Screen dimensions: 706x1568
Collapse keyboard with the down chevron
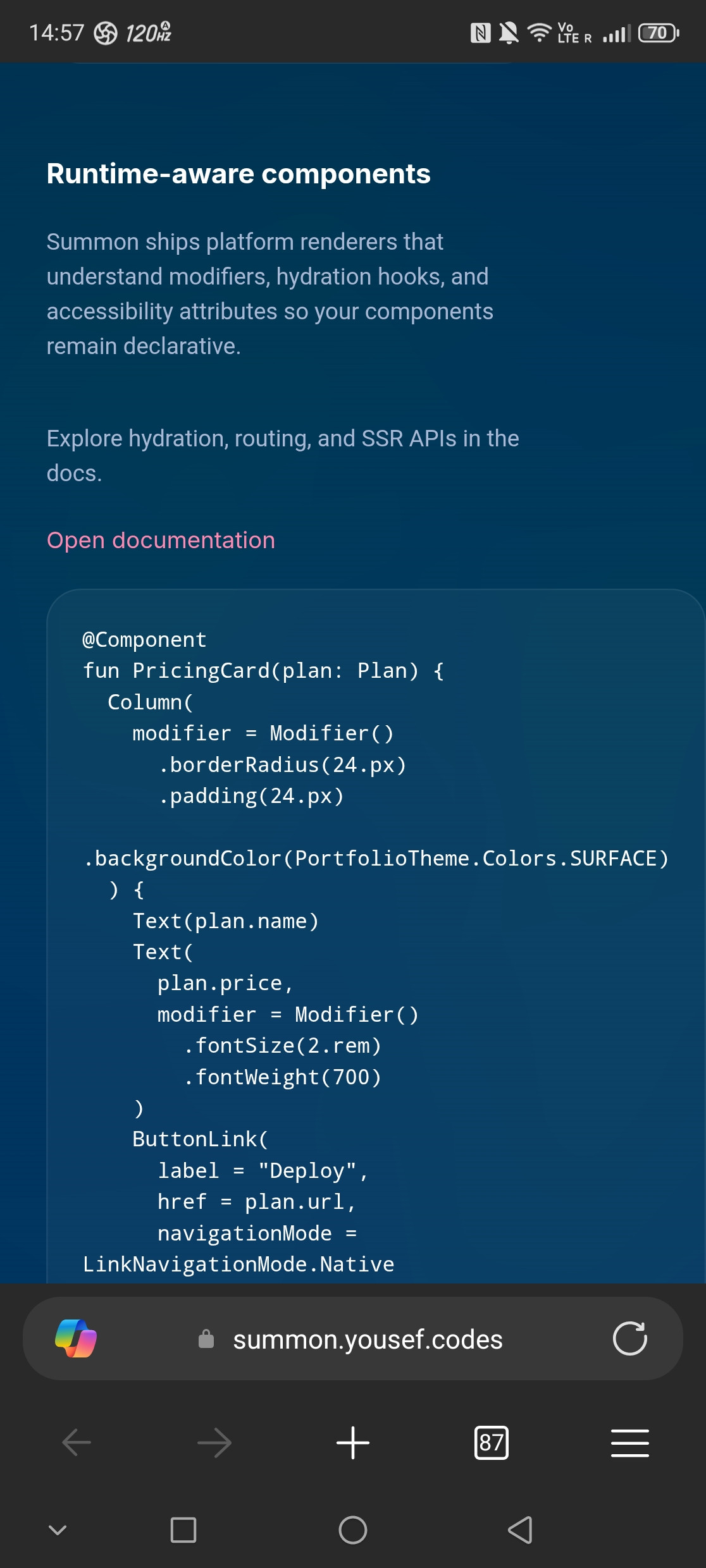point(58,1530)
